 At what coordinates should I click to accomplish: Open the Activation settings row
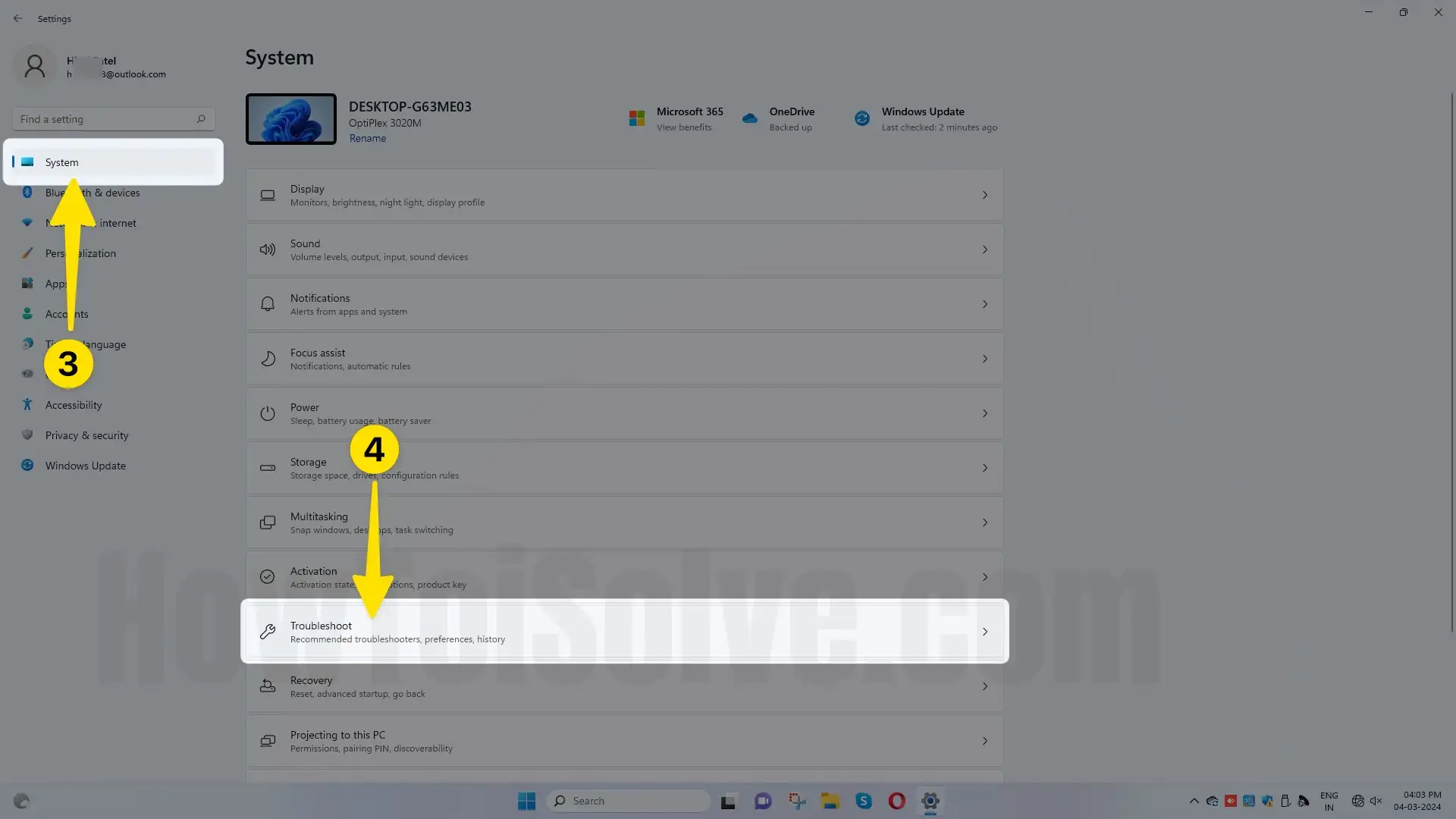click(624, 577)
